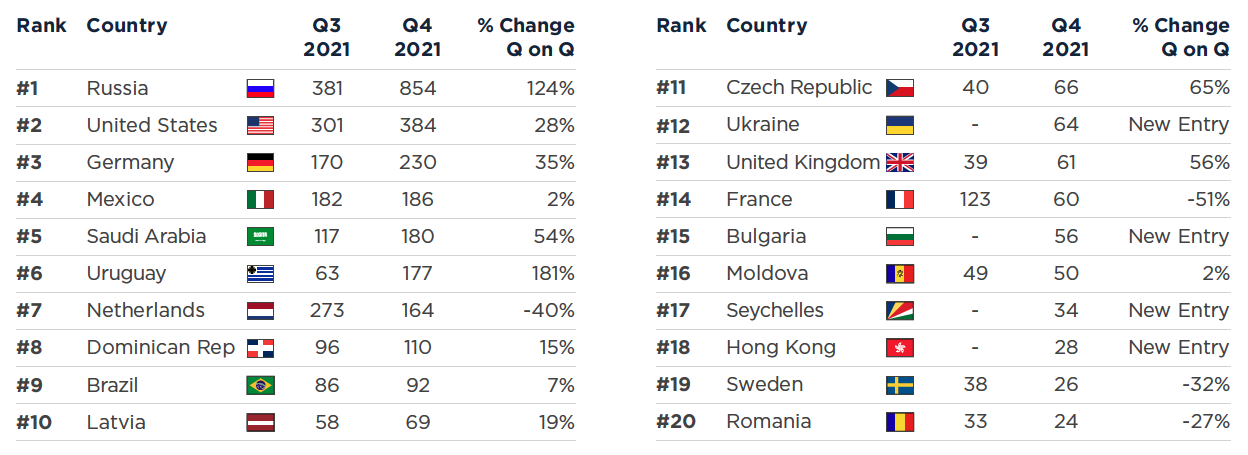Click the flag beside Saudi Arabia
1248x455 pixels.
[x=260, y=237]
